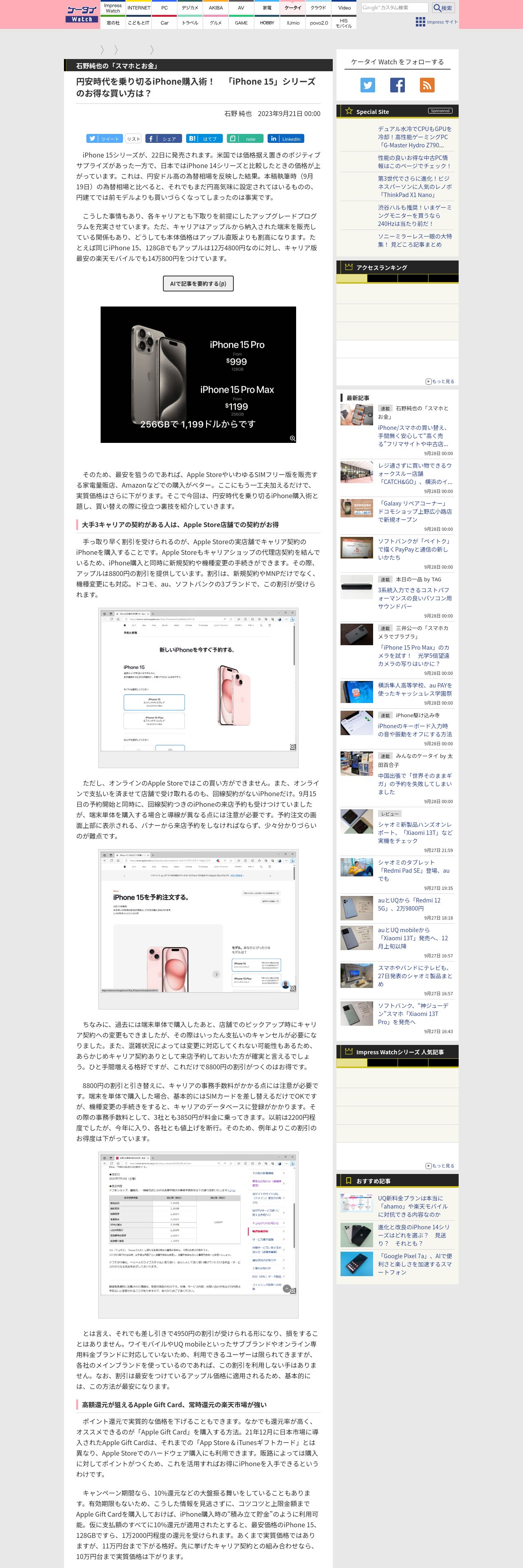Open Google Pixel 7a recommended article thumbnail
Image resolution: width=523 pixels, height=1568 pixels.
pyautogui.click(x=357, y=1264)
